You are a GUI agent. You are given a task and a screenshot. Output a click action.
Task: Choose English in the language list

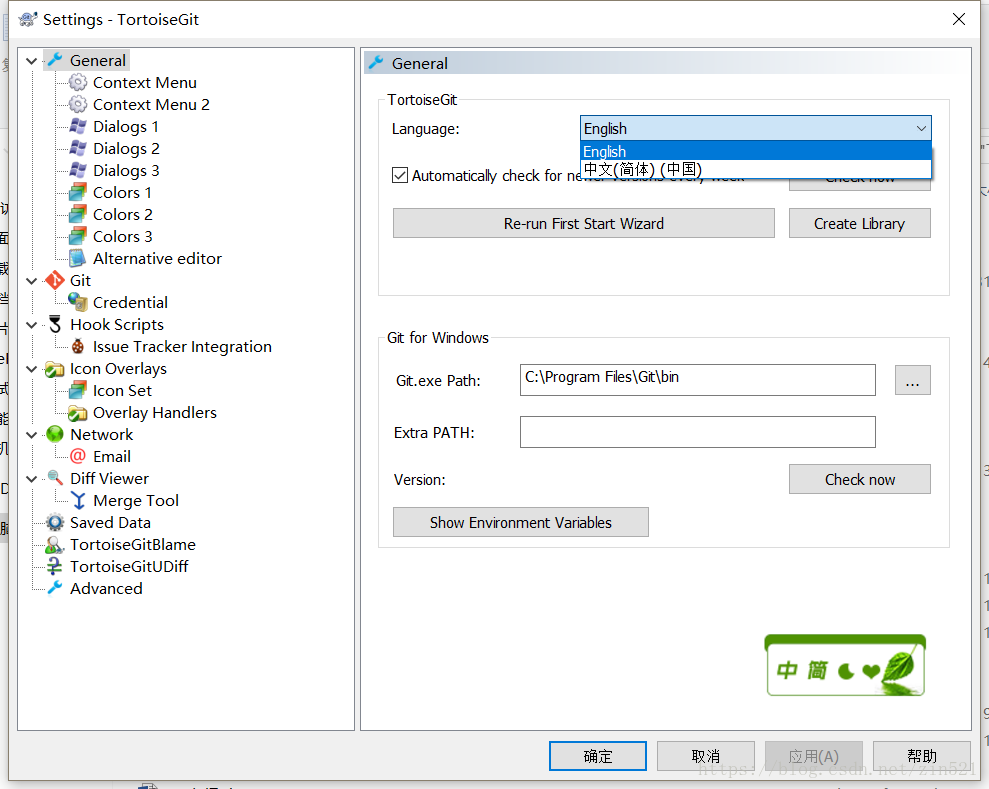(x=755, y=151)
